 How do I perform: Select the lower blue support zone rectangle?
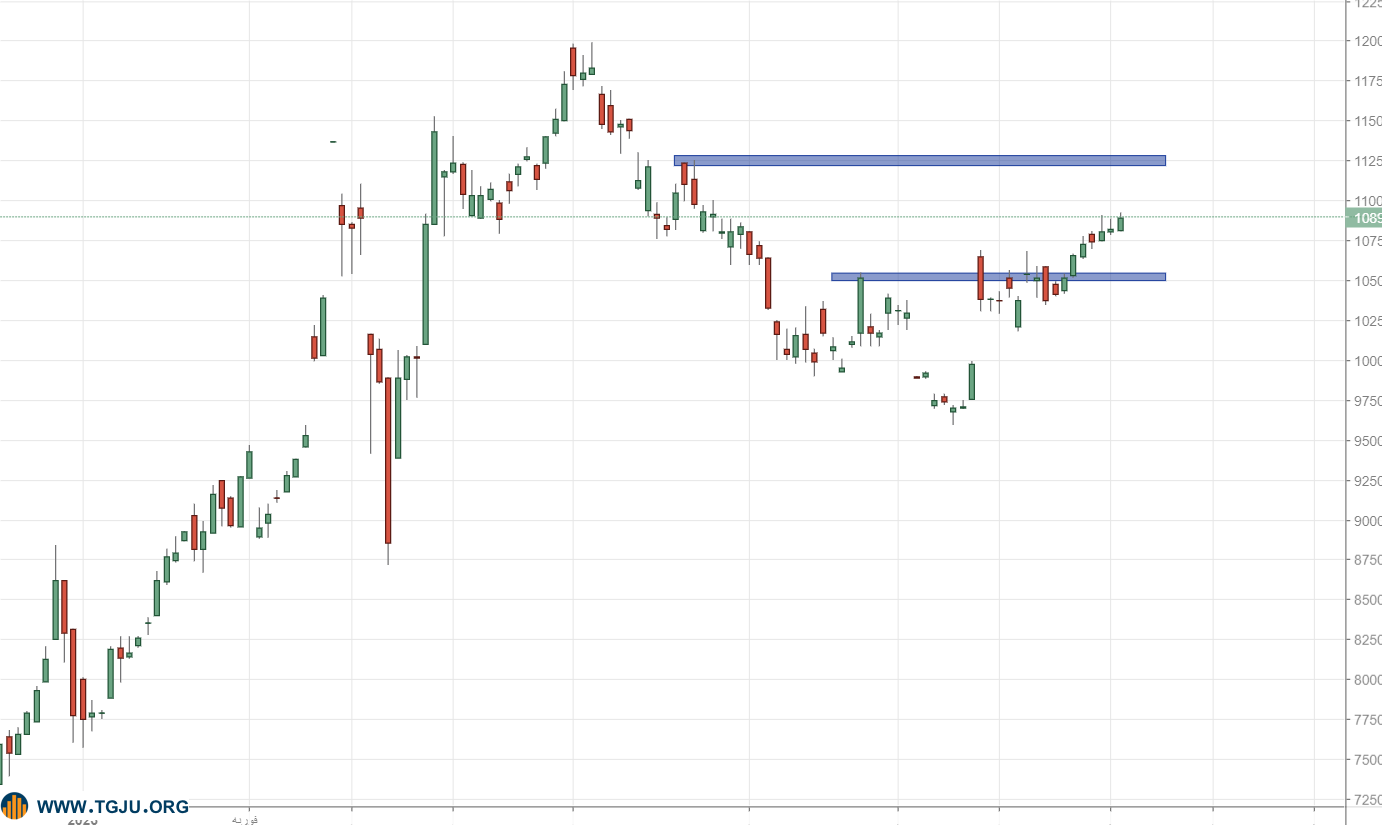point(998,277)
